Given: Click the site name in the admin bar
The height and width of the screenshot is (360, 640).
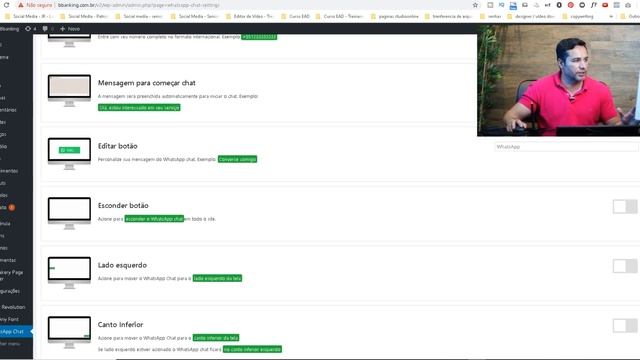Looking at the screenshot, I should tap(10, 29).
